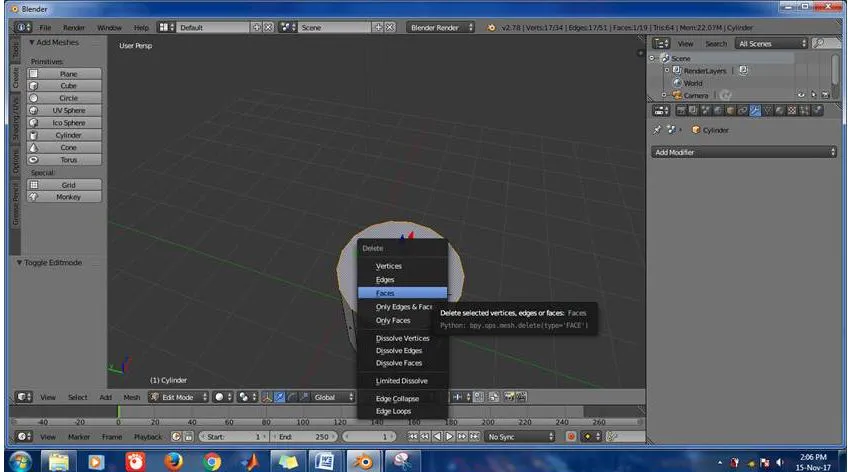
Task: Add a Monkey mesh
Action: pyautogui.click(x=64, y=197)
